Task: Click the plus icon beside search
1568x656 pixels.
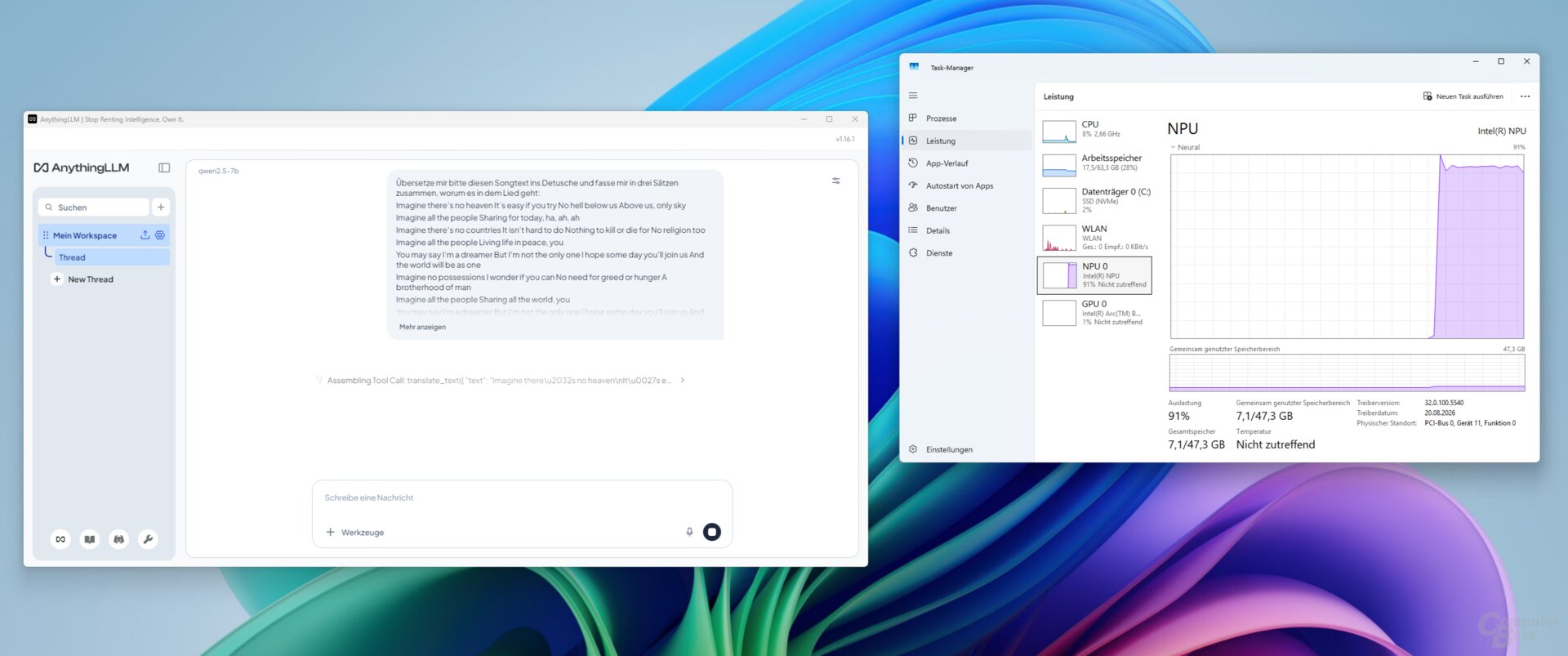Action: 161,208
